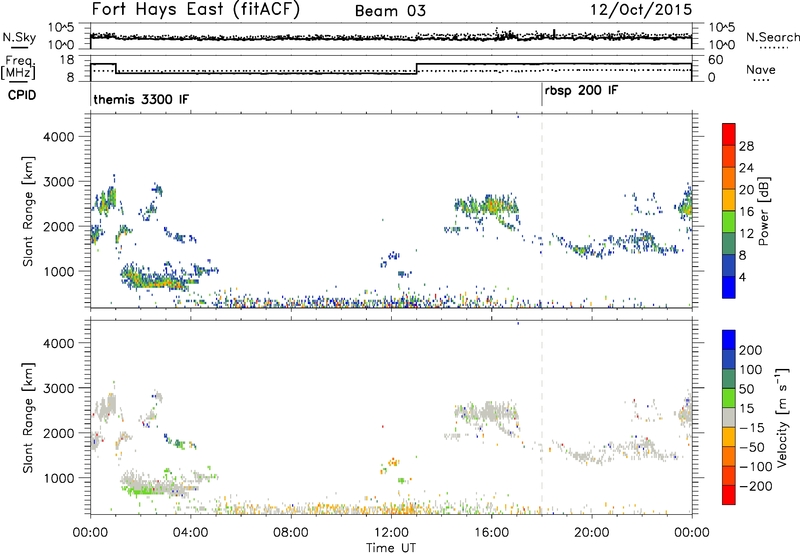Click the '16' Power colorbar label
The image size is (800, 554).
pos(746,212)
